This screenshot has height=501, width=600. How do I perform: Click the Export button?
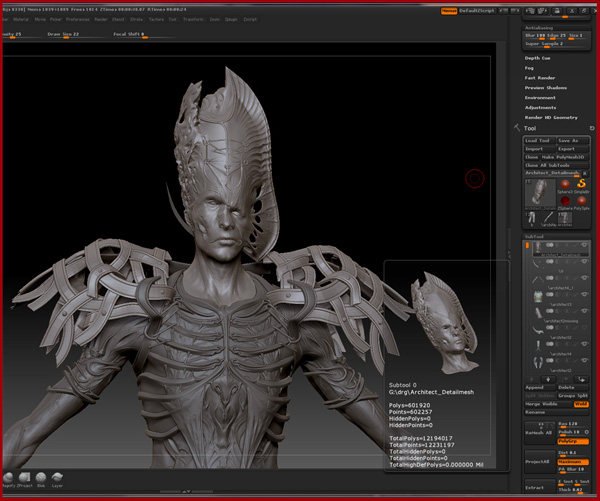572,149
